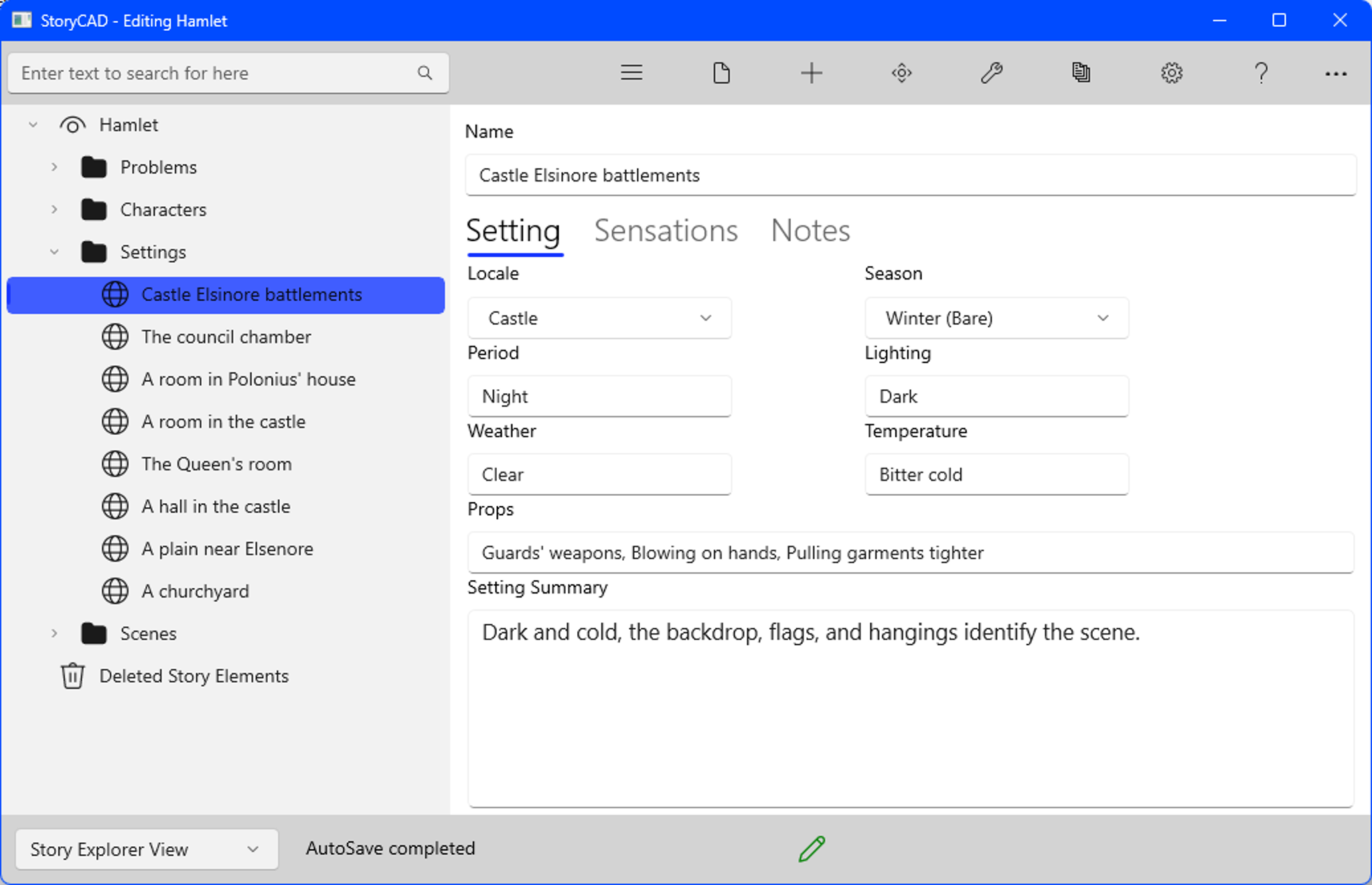Viewport: 1372px width, 885px height.
Task: Open the Story Explorer View dropdown
Action: tap(146, 849)
